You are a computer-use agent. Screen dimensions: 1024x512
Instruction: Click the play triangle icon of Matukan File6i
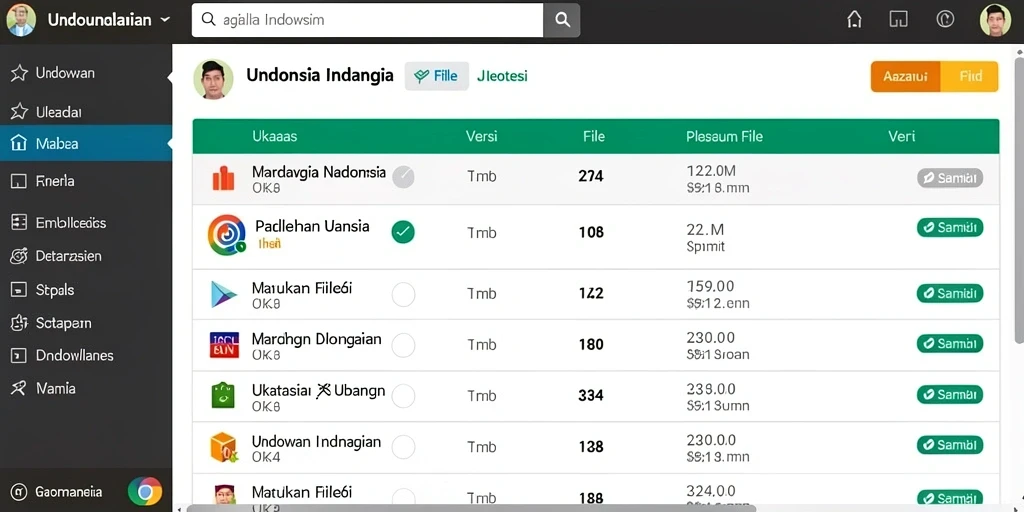[223, 294]
